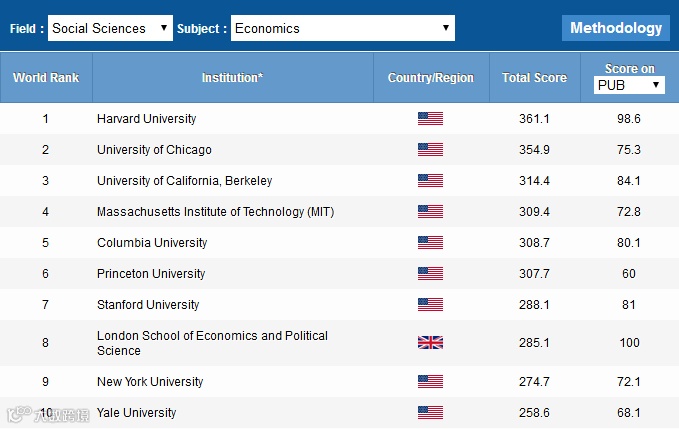This screenshot has height=429, width=679.
Task: Click the Institution column header
Action: coord(232,78)
